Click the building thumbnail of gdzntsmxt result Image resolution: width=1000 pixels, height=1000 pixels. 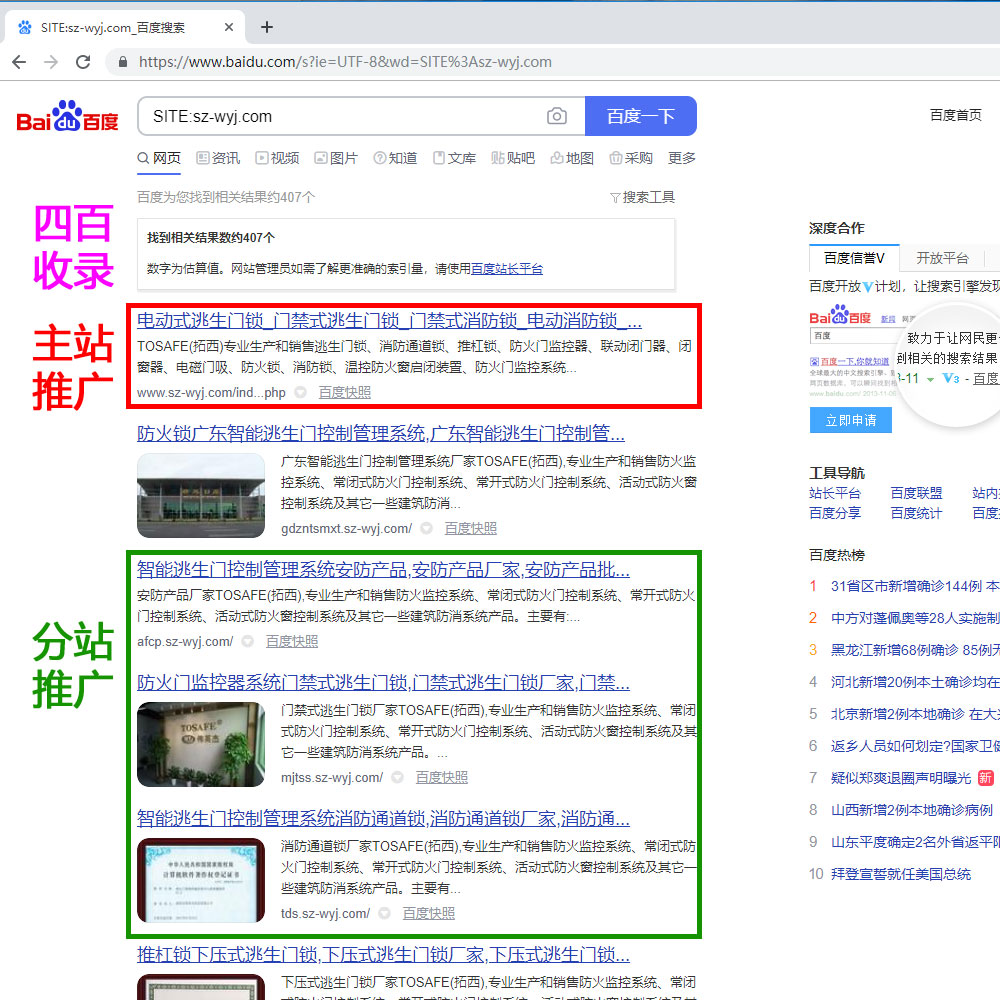(201, 496)
